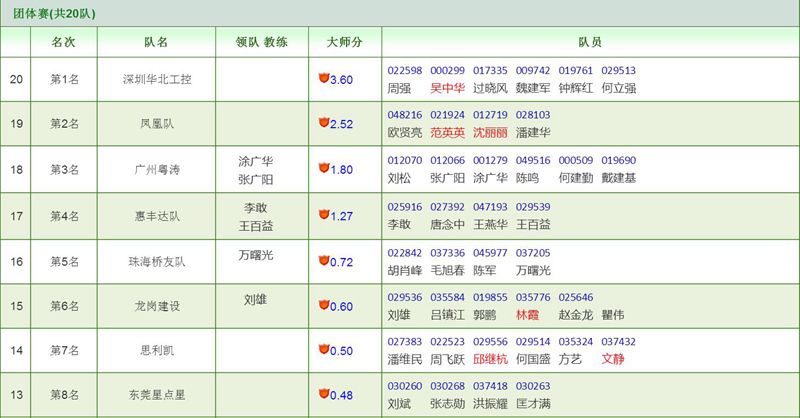Click the master point icon beside 0.72
Viewport: 800px width, 418px height.
tap(323, 260)
